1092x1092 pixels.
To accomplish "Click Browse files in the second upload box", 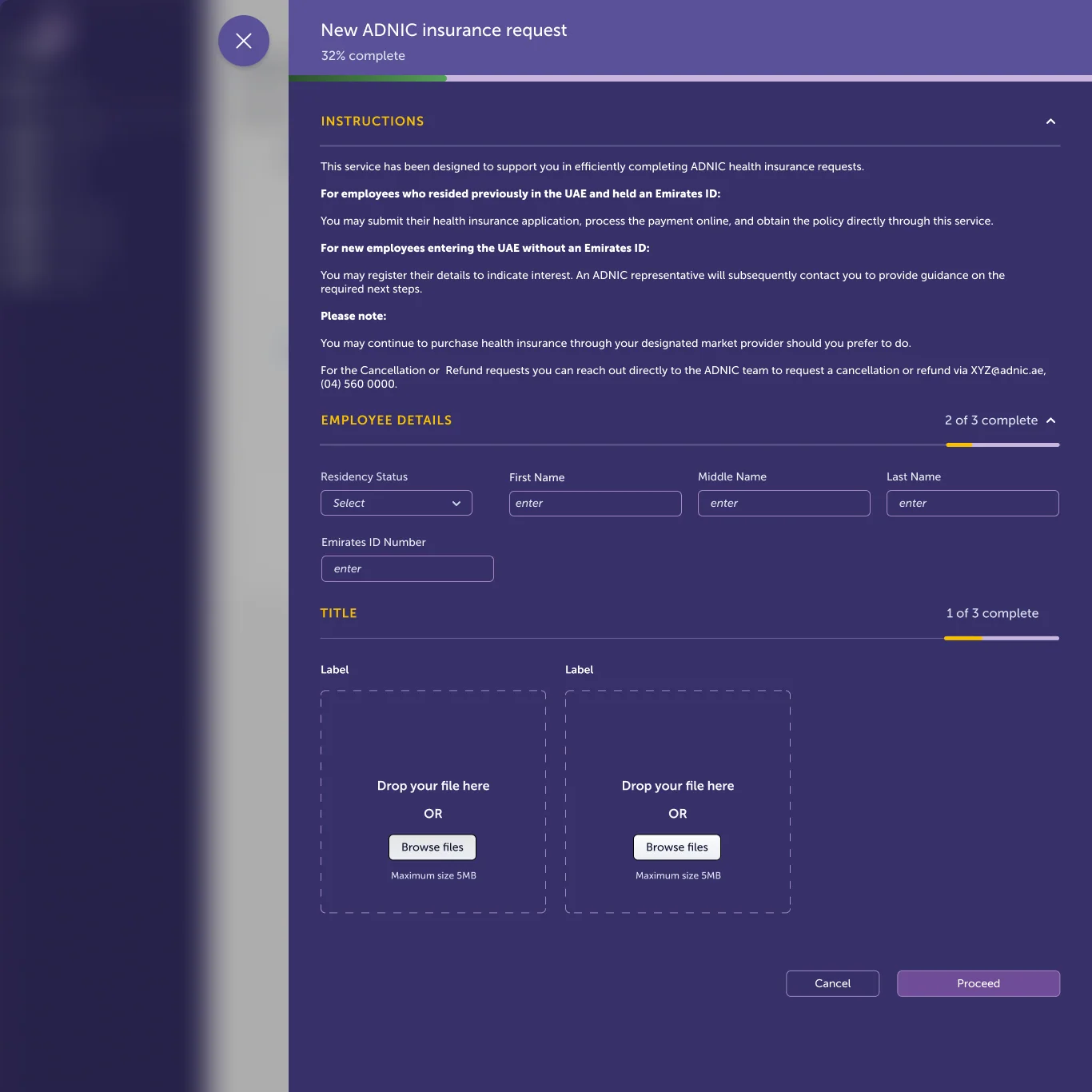I will (x=677, y=847).
